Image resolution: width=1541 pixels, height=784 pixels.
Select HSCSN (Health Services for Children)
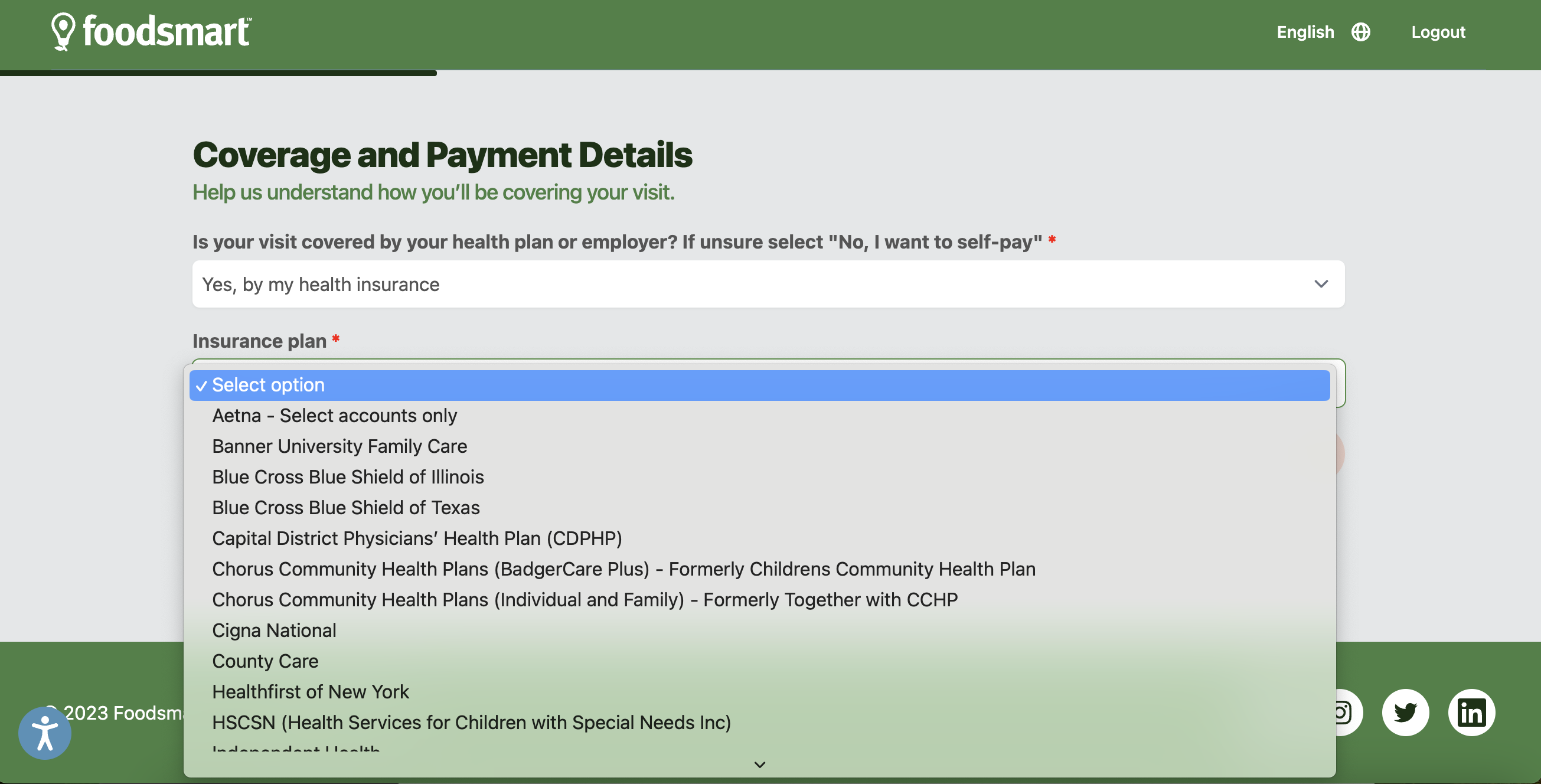tap(759, 723)
